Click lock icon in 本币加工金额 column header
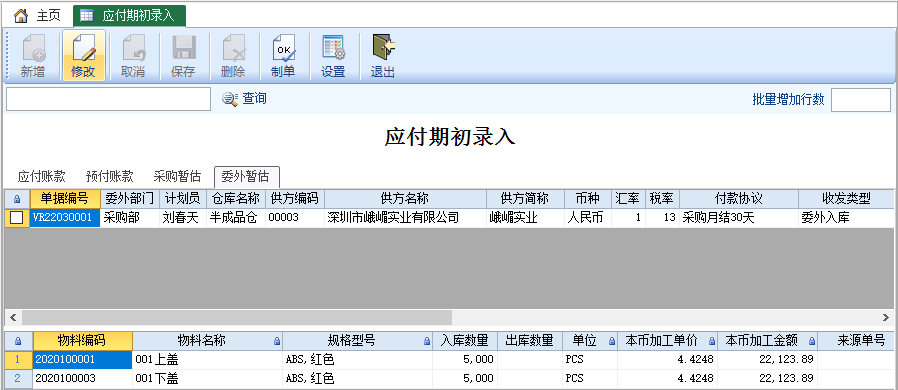 coord(812,341)
